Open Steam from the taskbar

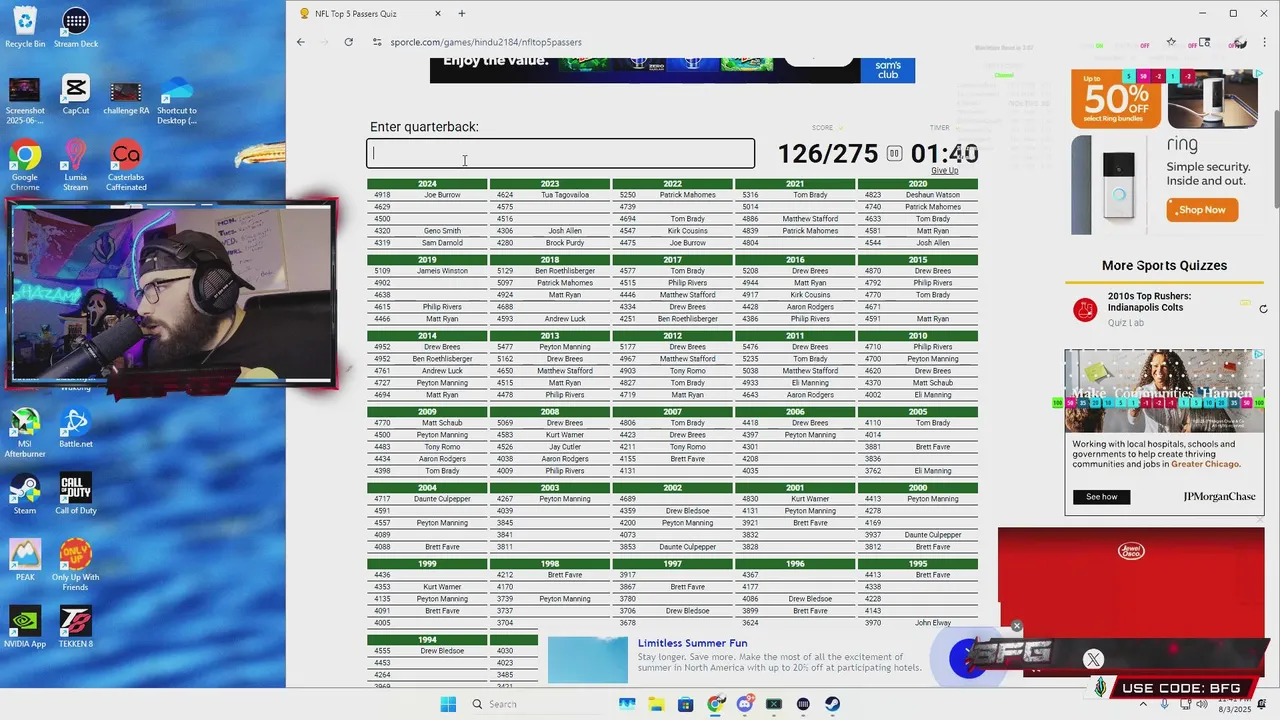tap(832, 704)
